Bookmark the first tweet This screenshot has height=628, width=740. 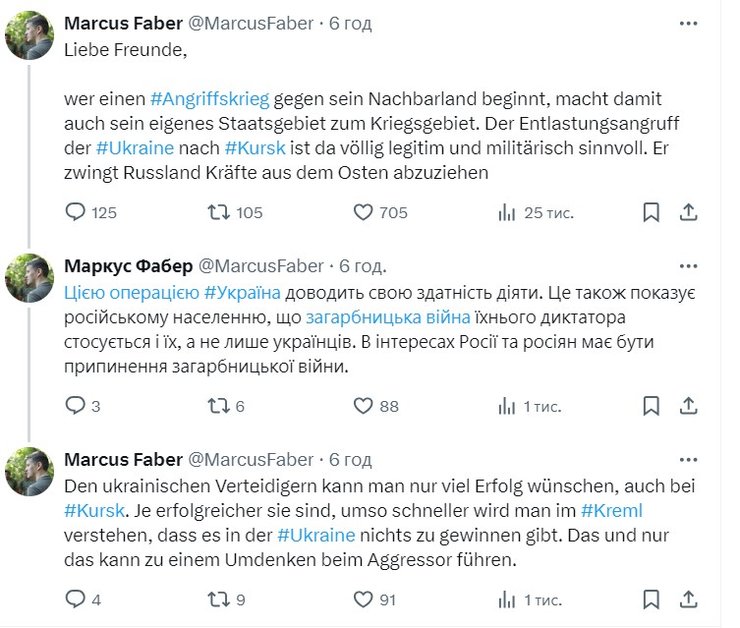point(651,212)
